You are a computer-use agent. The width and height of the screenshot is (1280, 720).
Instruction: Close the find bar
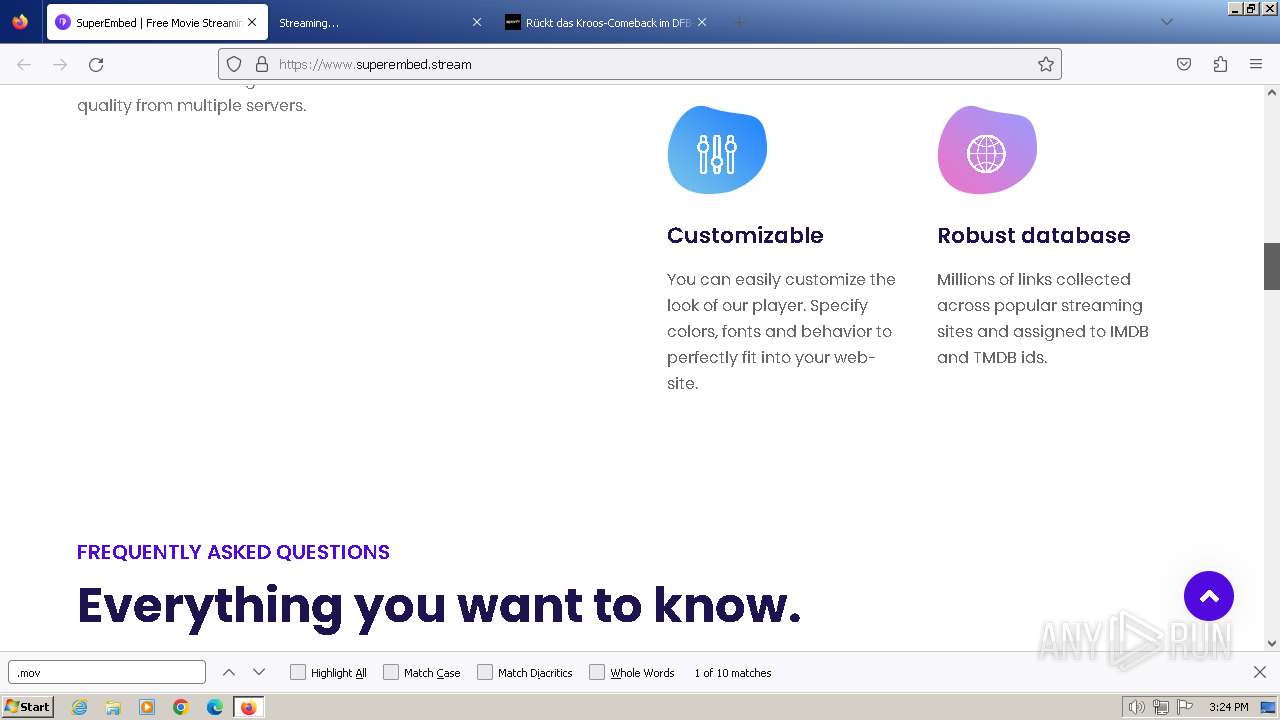point(1260,673)
